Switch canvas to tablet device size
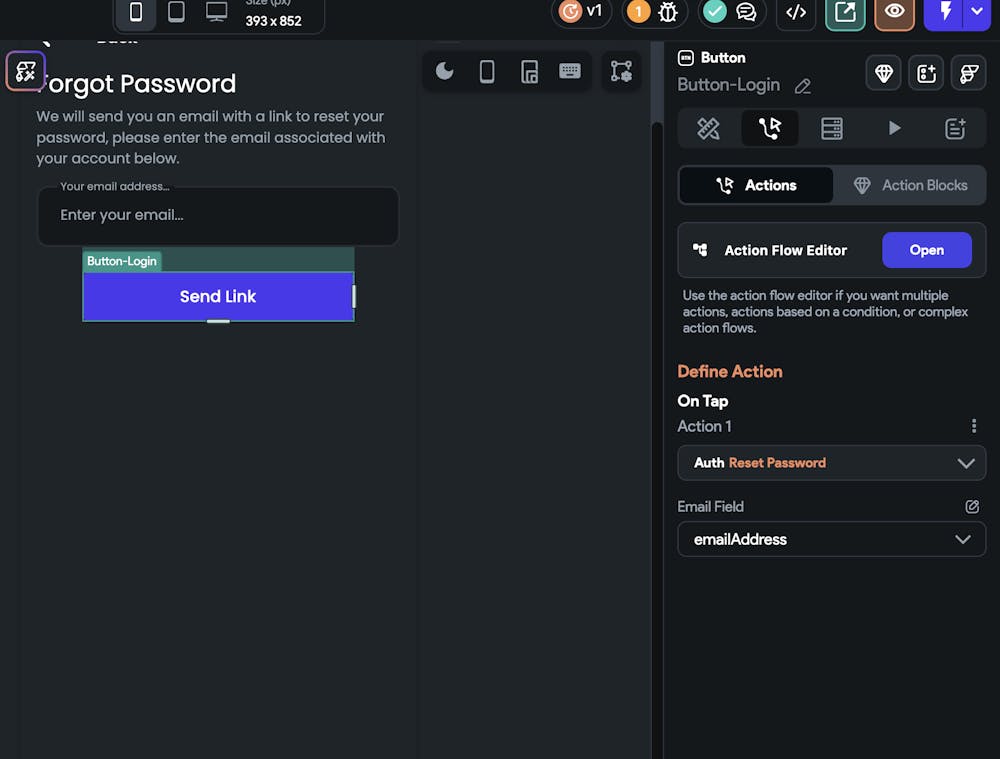Viewport: 1000px width, 759px height. click(x=176, y=12)
